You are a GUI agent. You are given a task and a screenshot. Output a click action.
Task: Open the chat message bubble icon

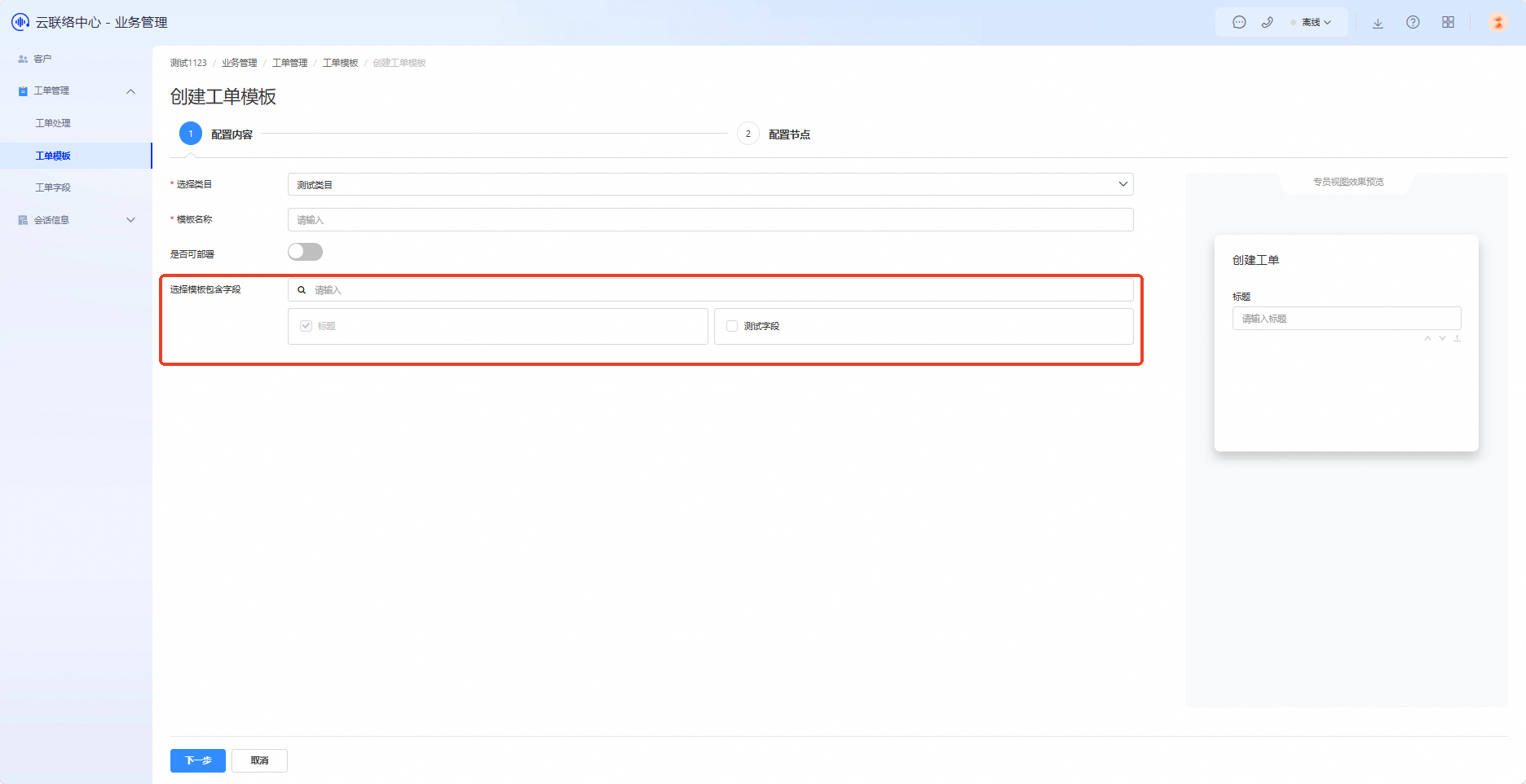(x=1239, y=23)
